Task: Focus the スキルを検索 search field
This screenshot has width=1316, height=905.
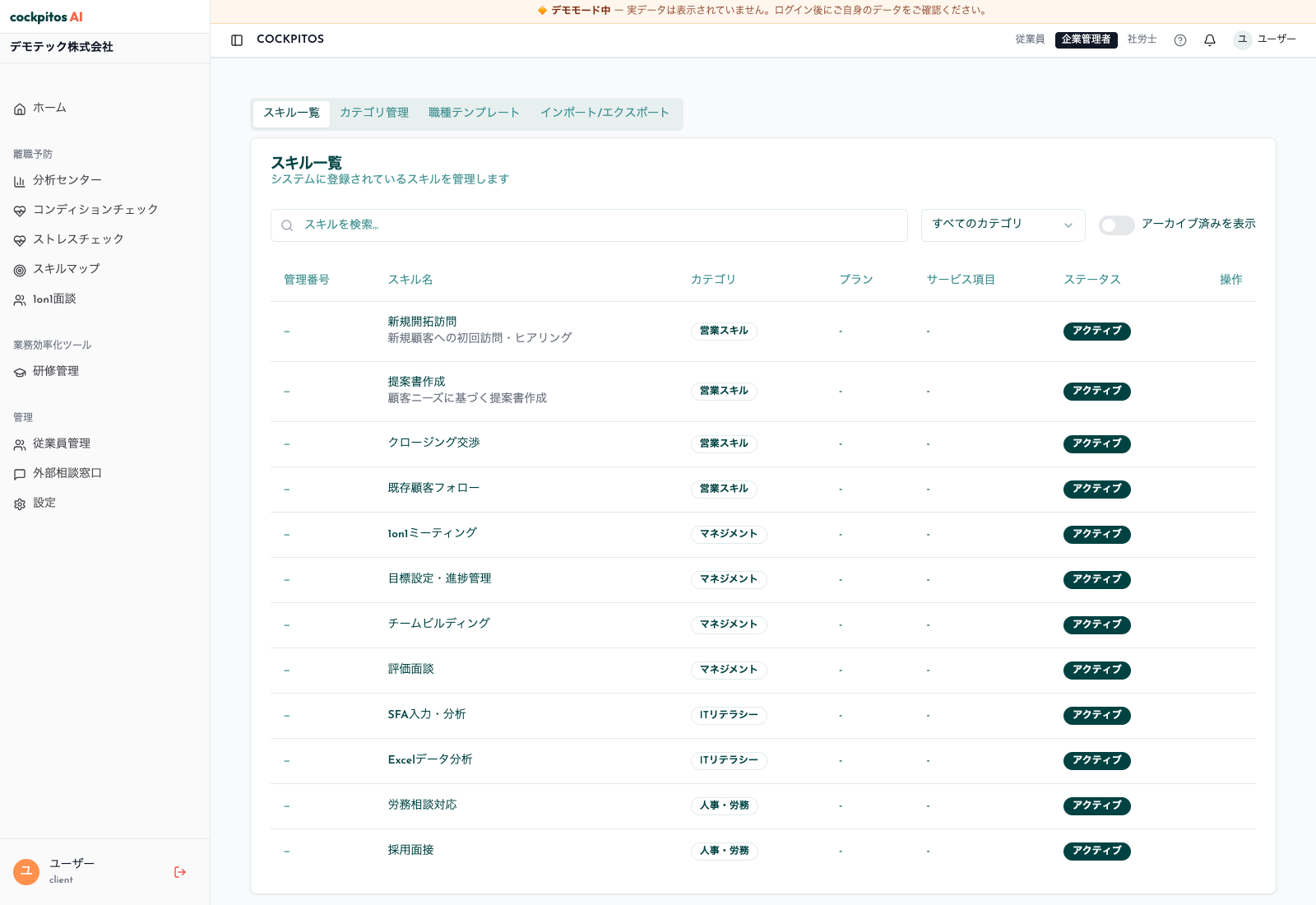Action: point(589,225)
